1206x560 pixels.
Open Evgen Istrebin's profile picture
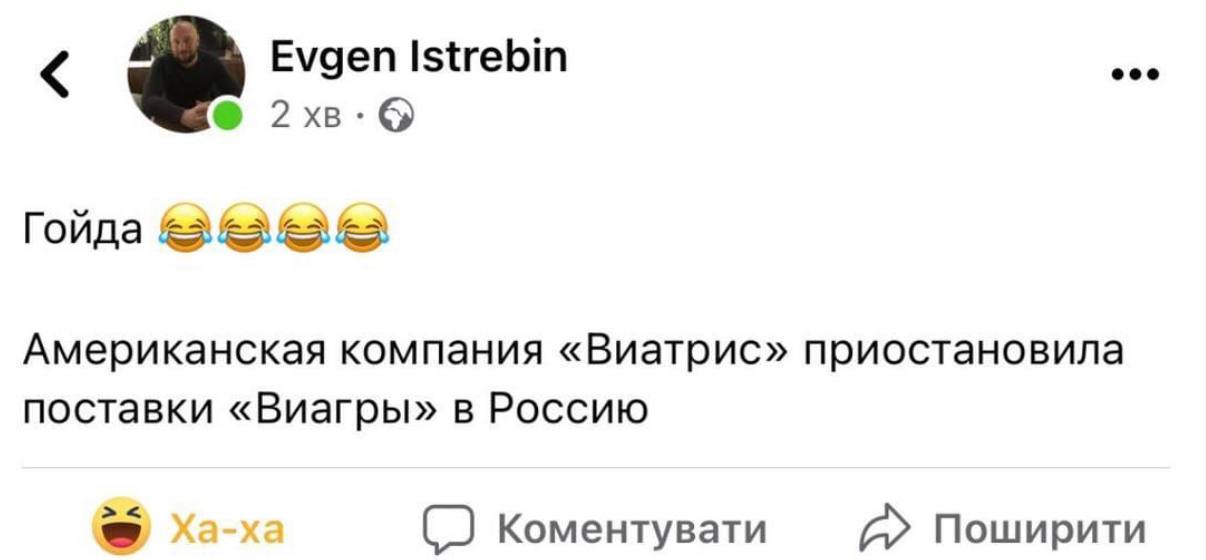click(x=186, y=72)
